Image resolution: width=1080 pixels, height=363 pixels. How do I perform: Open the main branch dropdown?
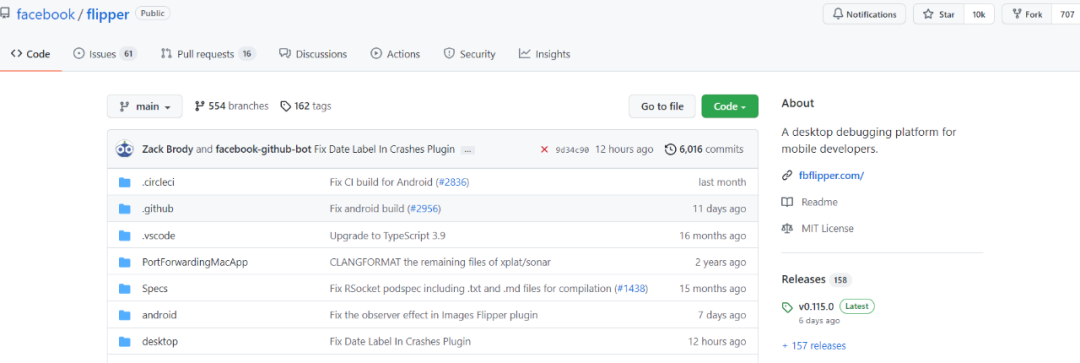pos(145,106)
